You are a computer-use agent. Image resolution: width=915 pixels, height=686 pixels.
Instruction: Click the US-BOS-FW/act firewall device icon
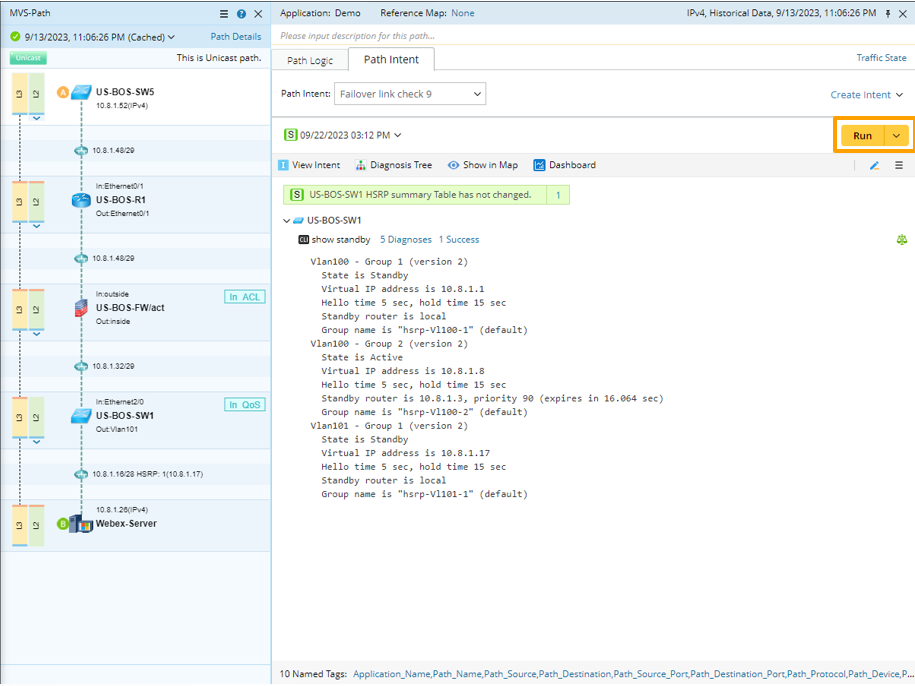[81, 308]
